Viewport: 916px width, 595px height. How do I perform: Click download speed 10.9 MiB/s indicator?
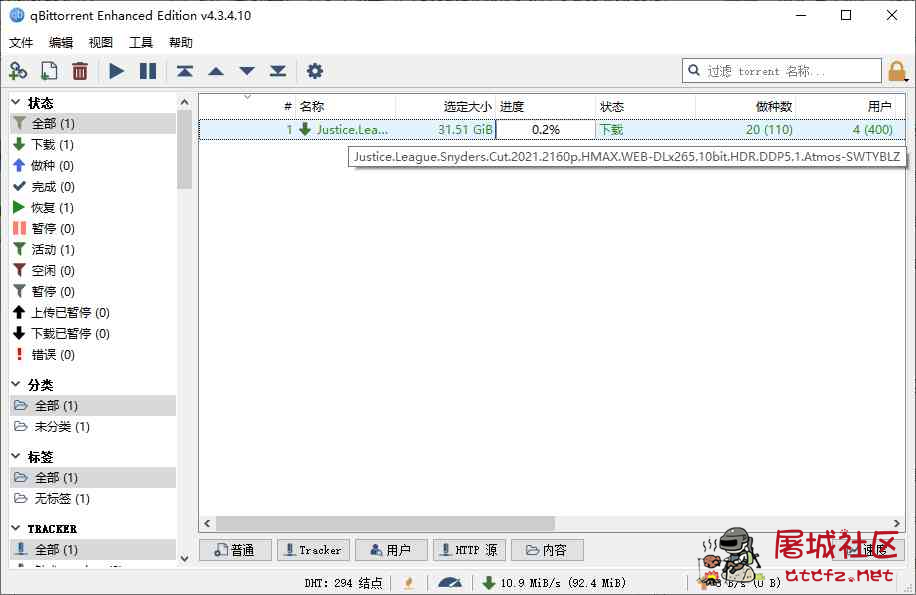click(554, 583)
